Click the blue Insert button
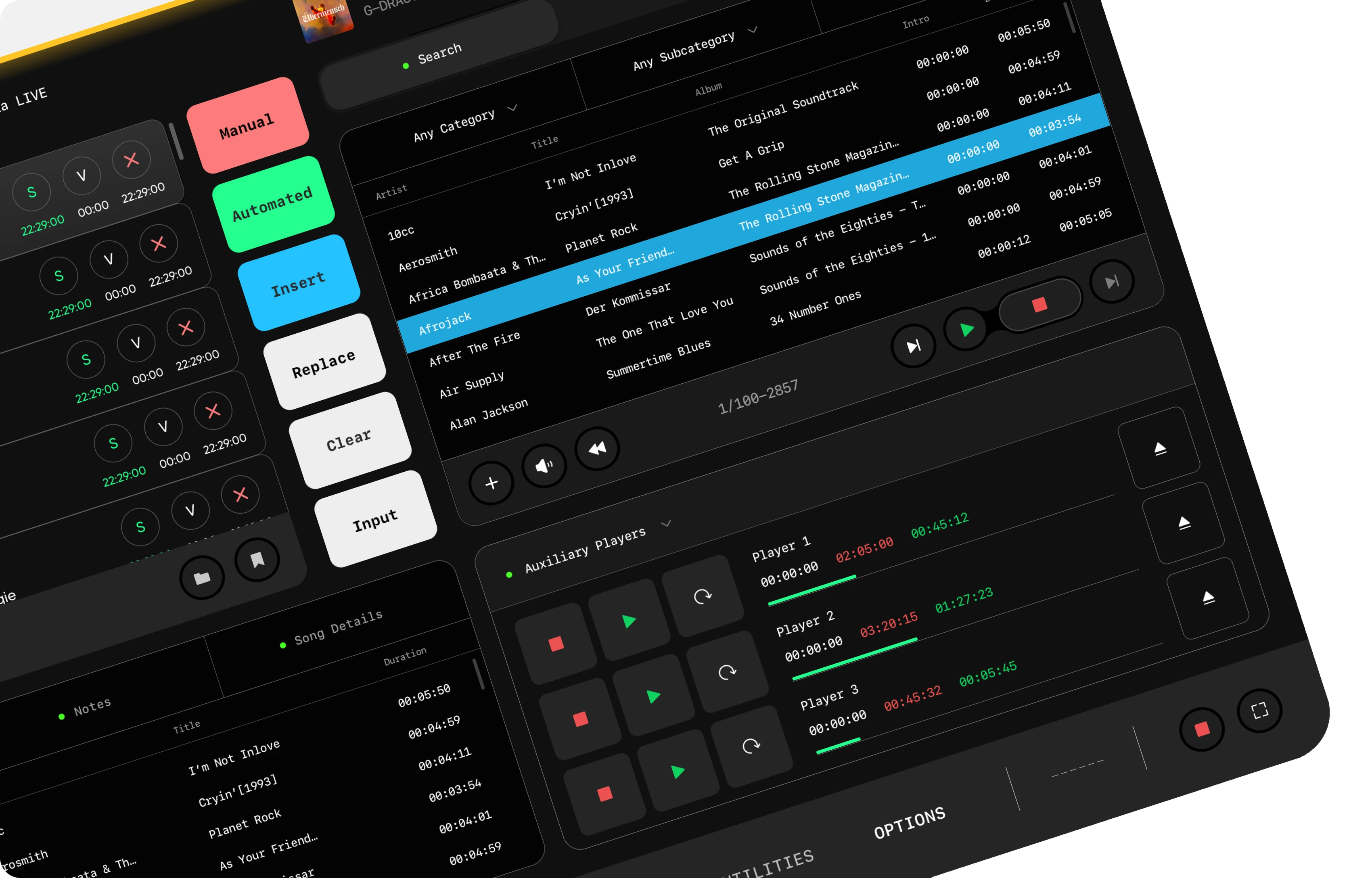 tap(299, 283)
